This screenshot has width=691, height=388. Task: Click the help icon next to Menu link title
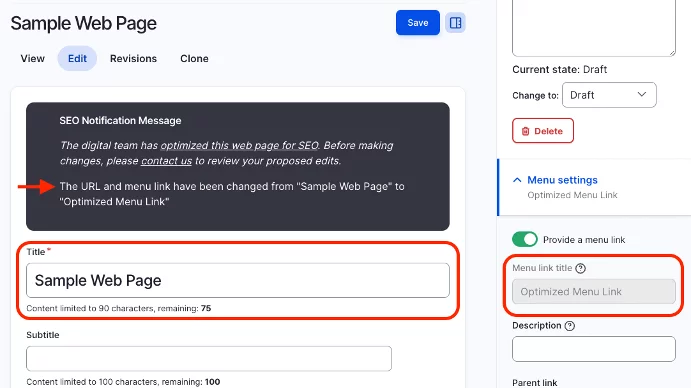point(580,268)
